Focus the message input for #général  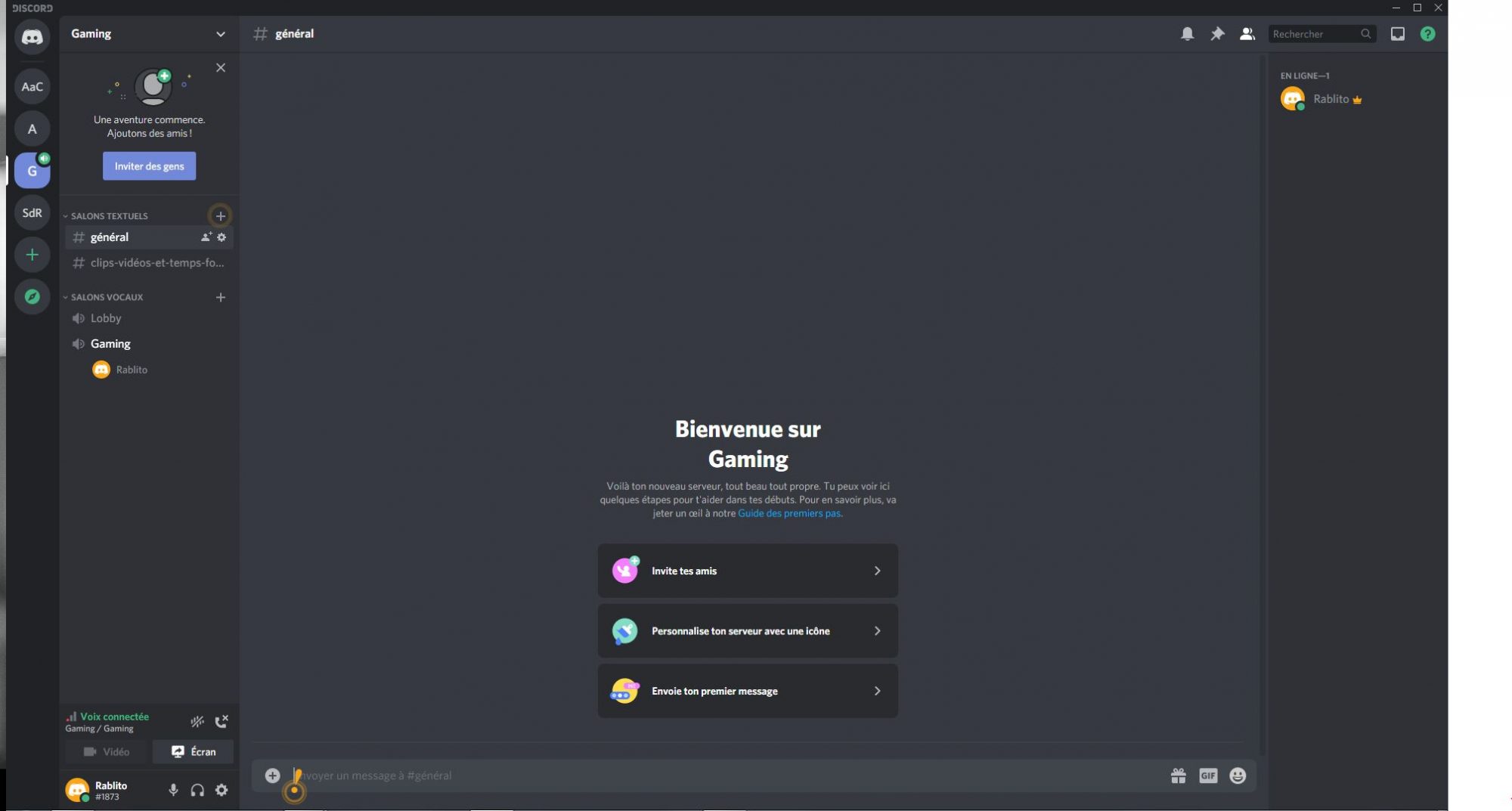726,775
